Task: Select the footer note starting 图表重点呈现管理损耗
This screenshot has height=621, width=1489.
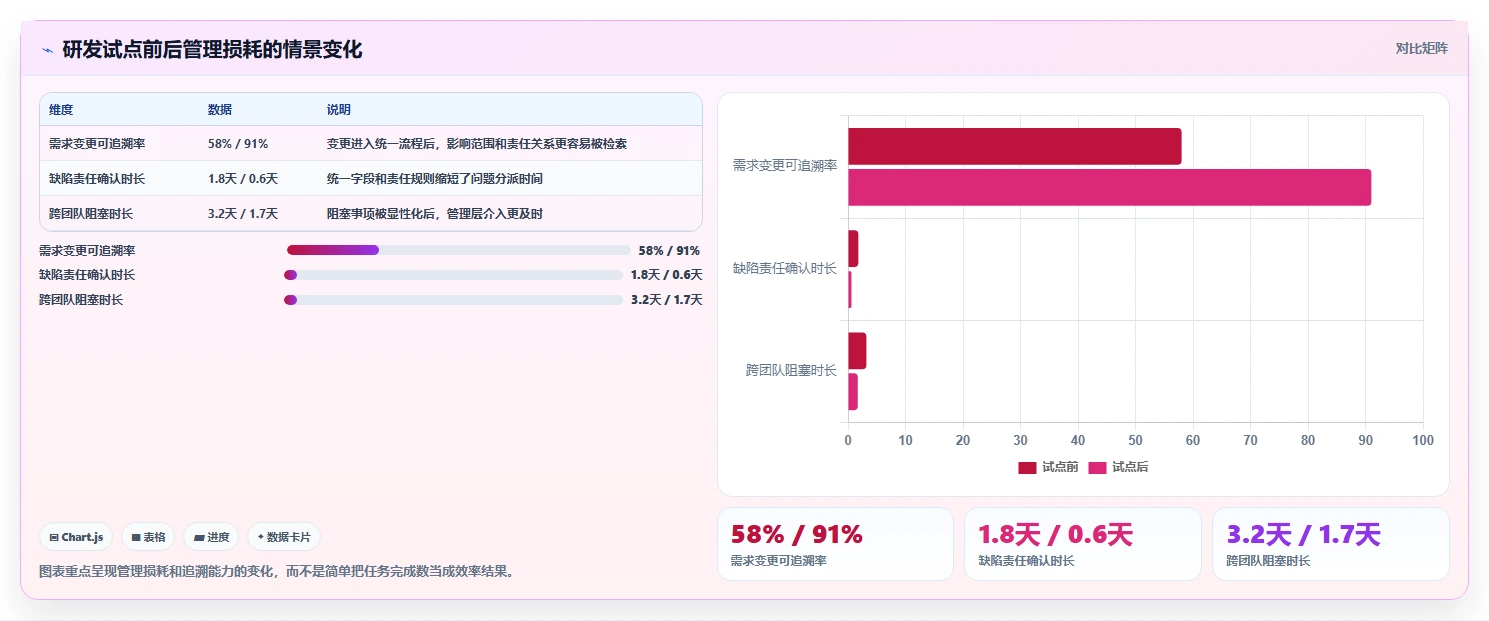Action: click(x=277, y=572)
